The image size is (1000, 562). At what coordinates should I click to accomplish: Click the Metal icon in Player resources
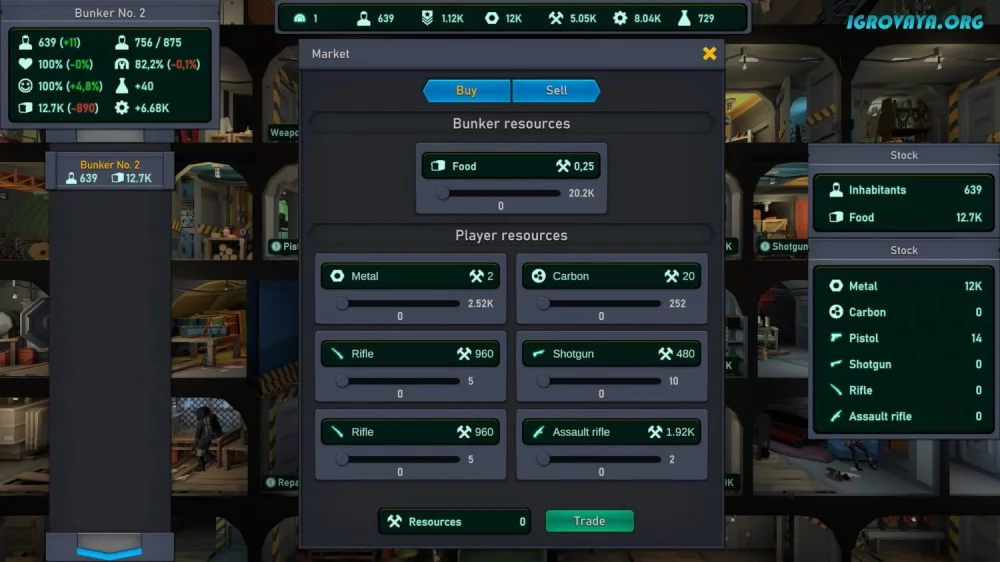[337, 276]
